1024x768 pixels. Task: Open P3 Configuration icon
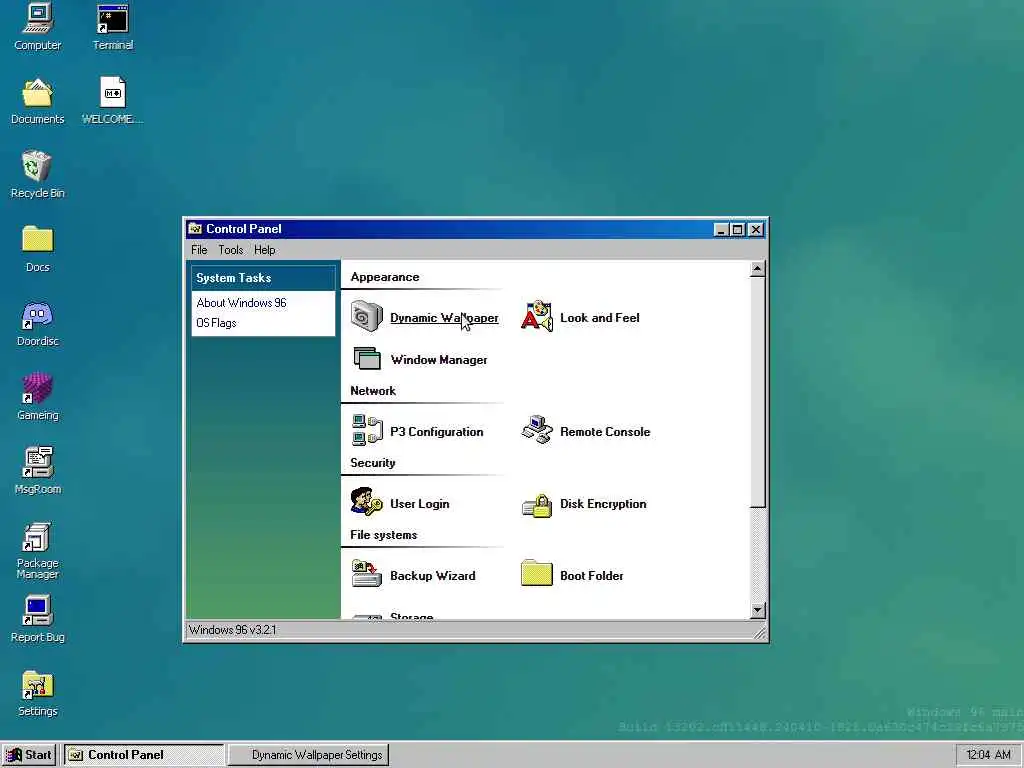[x=367, y=430]
